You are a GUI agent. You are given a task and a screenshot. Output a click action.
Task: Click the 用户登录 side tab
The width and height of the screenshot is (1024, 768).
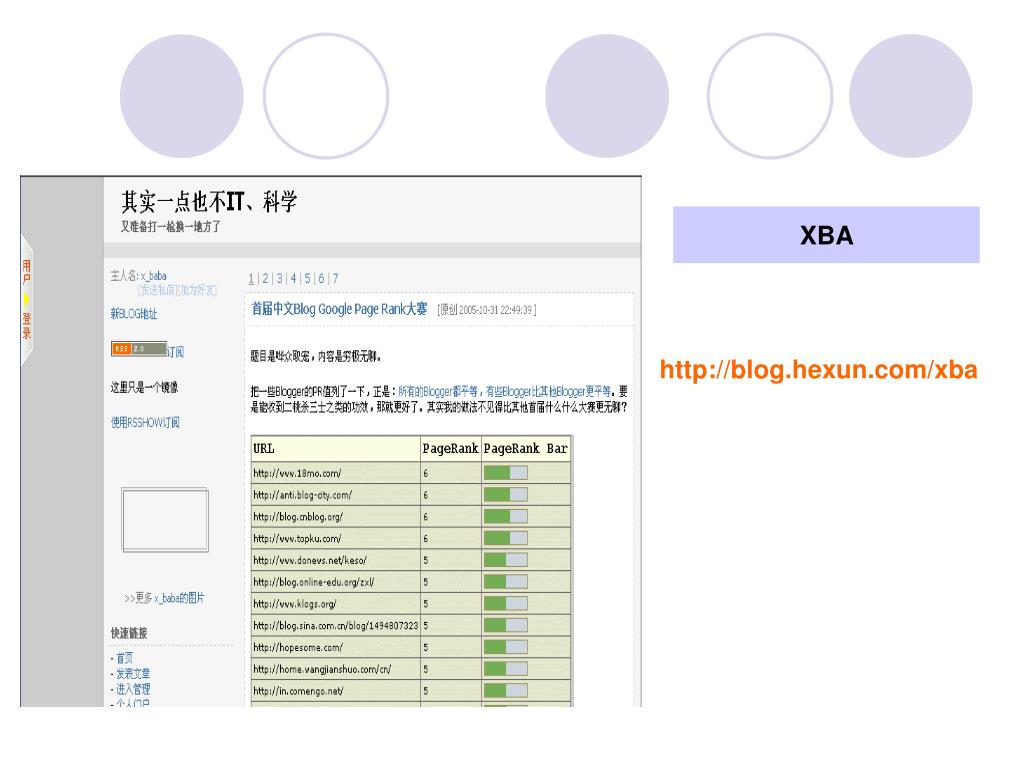pyautogui.click(x=26, y=300)
